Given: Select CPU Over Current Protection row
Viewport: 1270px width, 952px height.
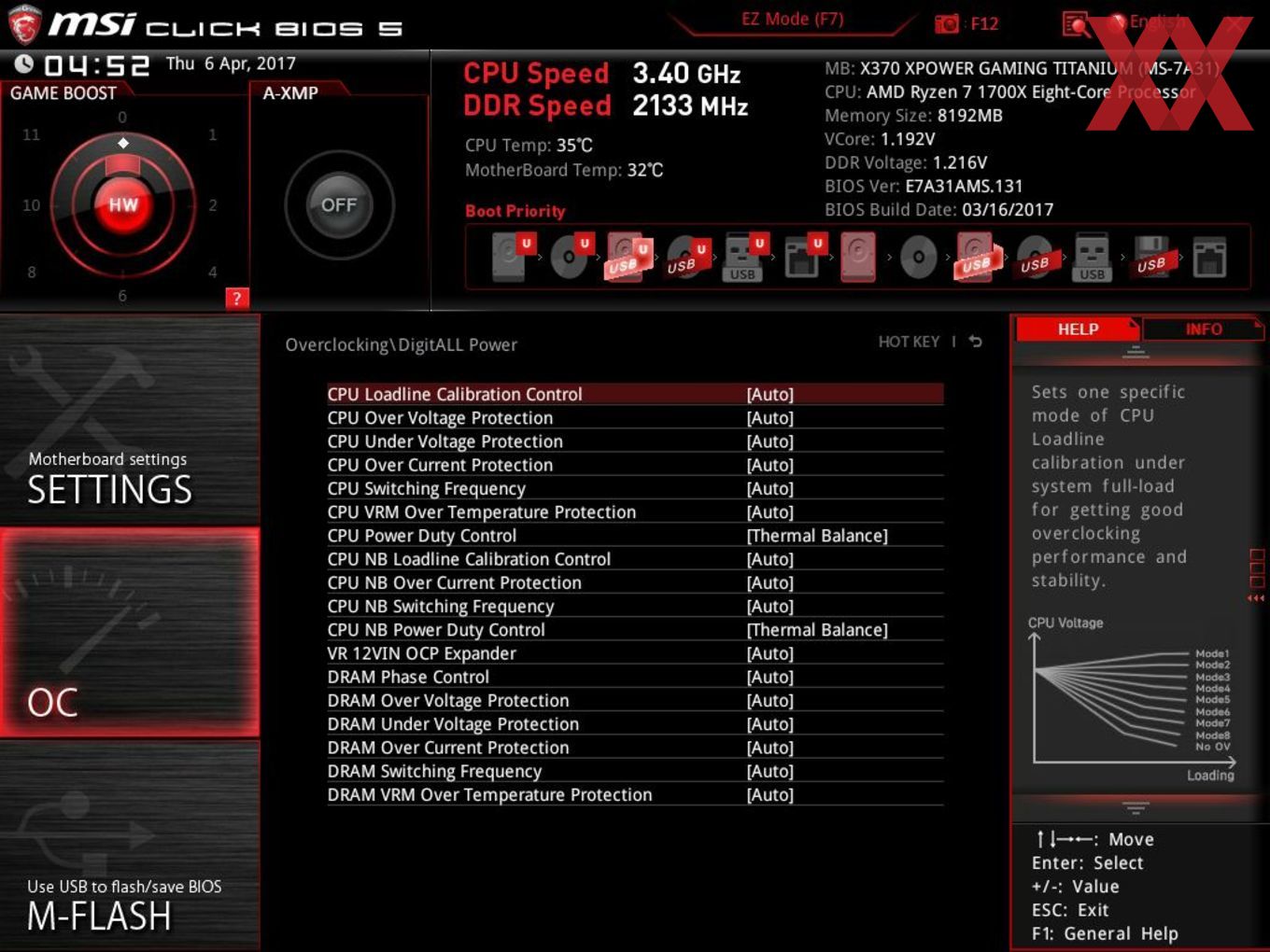Looking at the screenshot, I should click(x=635, y=465).
